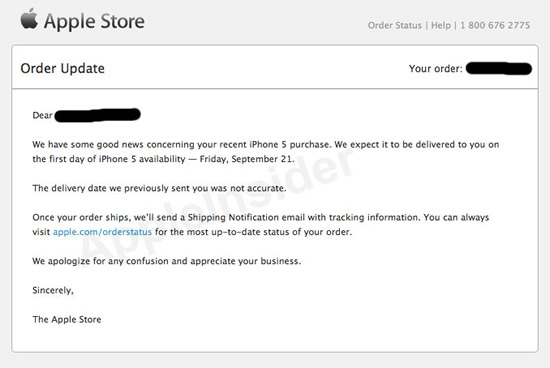Click the sentence about the inaccurate delivery date
Viewport: 550px width, 368px height.
159,188
